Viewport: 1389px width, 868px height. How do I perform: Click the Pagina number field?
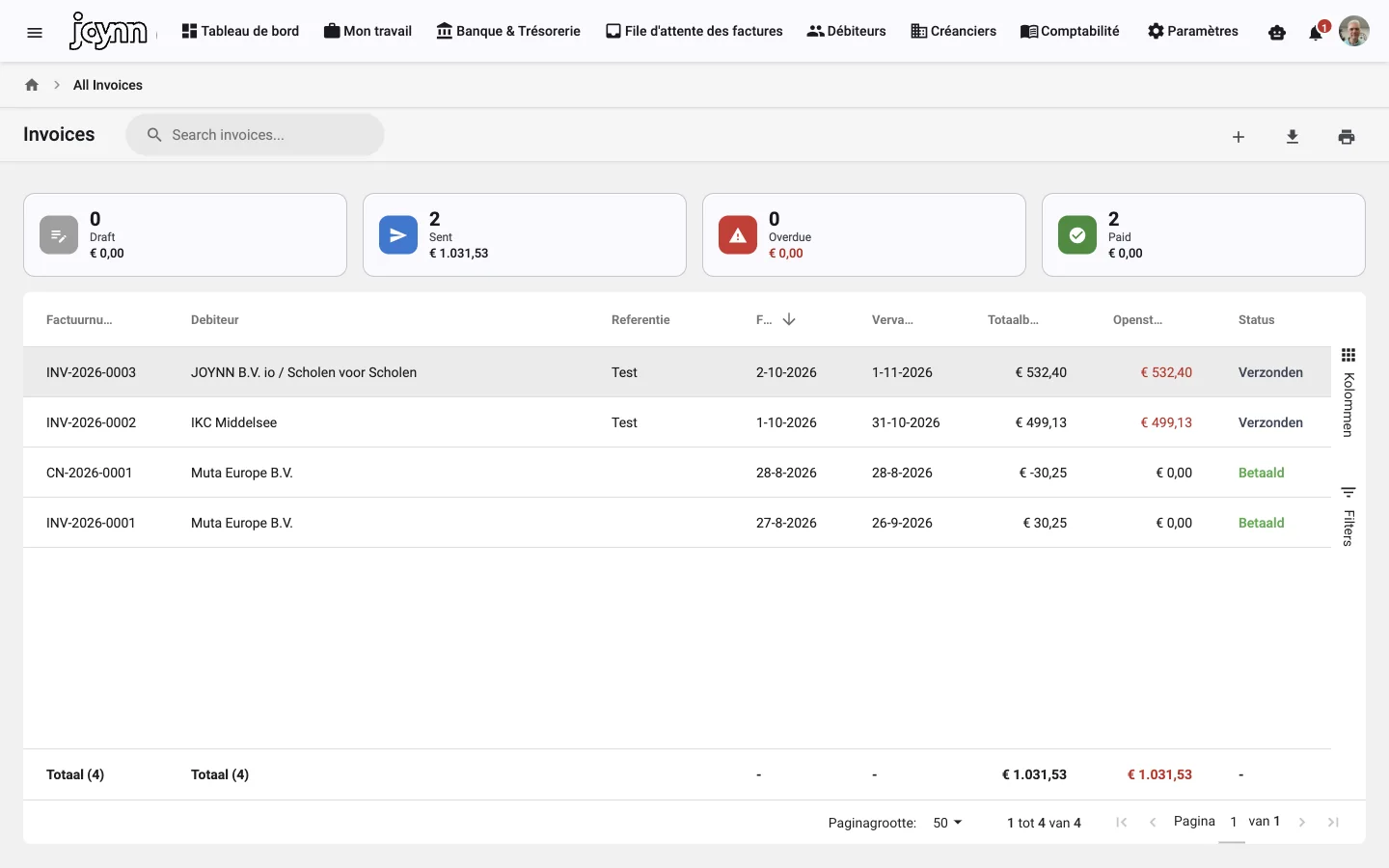(1233, 823)
